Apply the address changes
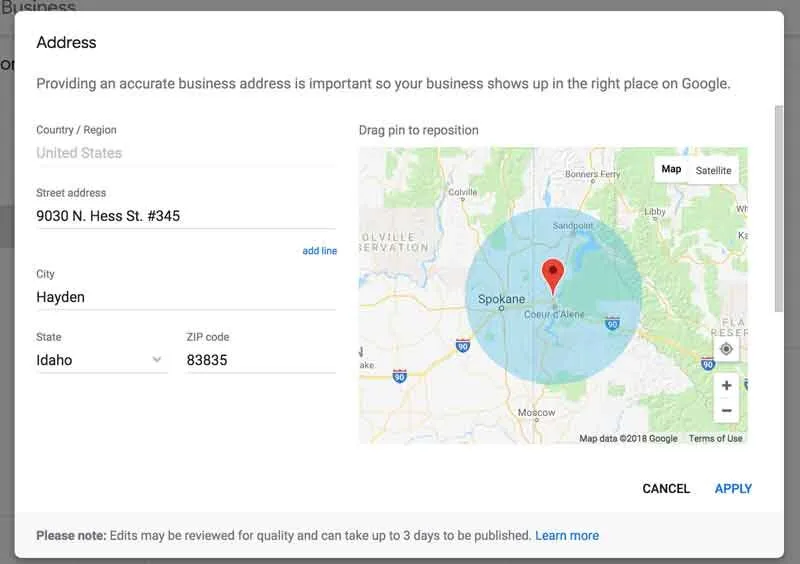 (733, 488)
